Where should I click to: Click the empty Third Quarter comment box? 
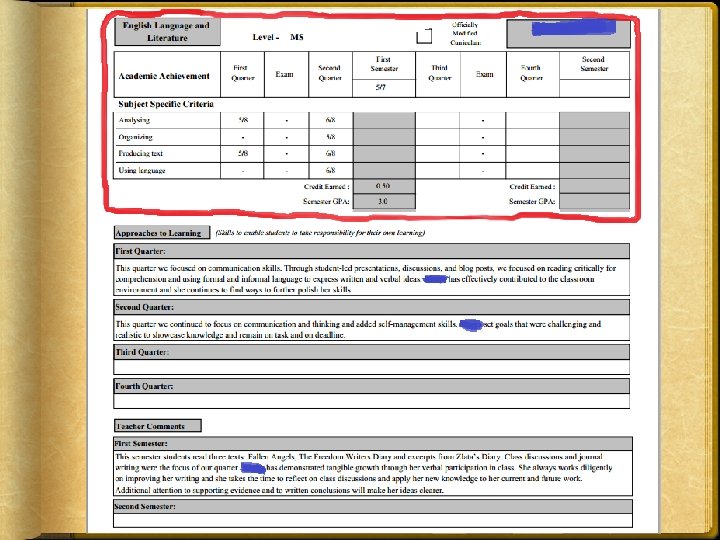(371, 367)
